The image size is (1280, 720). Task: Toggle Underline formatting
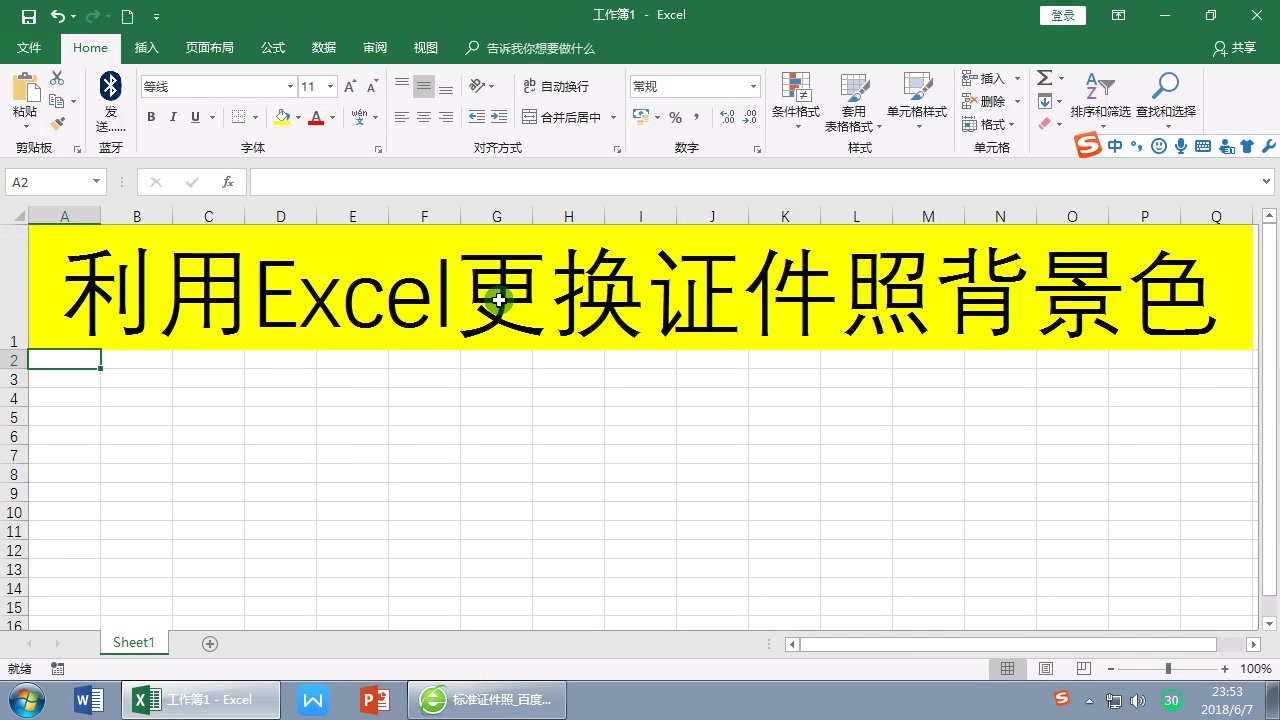[x=195, y=117]
